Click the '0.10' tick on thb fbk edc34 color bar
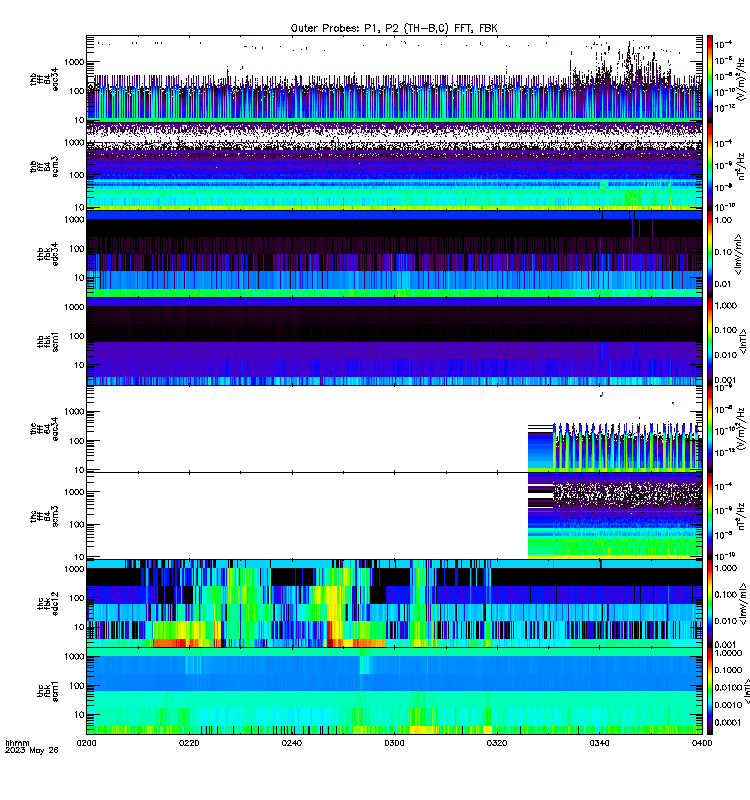 coord(723,252)
